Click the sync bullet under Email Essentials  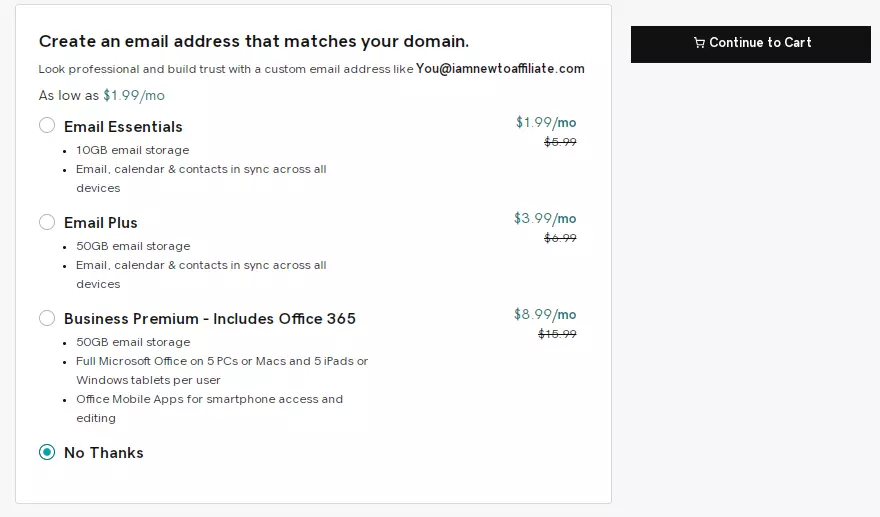pyautogui.click(x=201, y=179)
